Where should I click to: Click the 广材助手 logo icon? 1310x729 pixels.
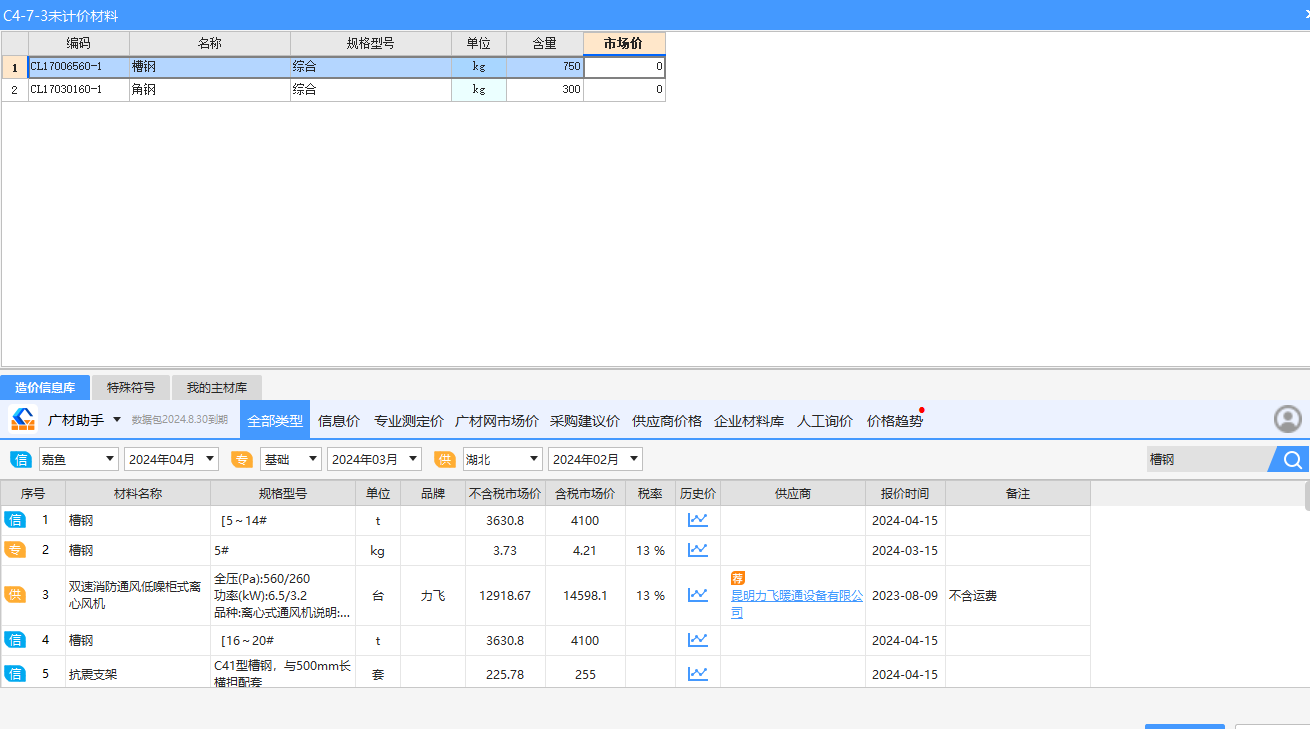pyautogui.click(x=23, y=420)
